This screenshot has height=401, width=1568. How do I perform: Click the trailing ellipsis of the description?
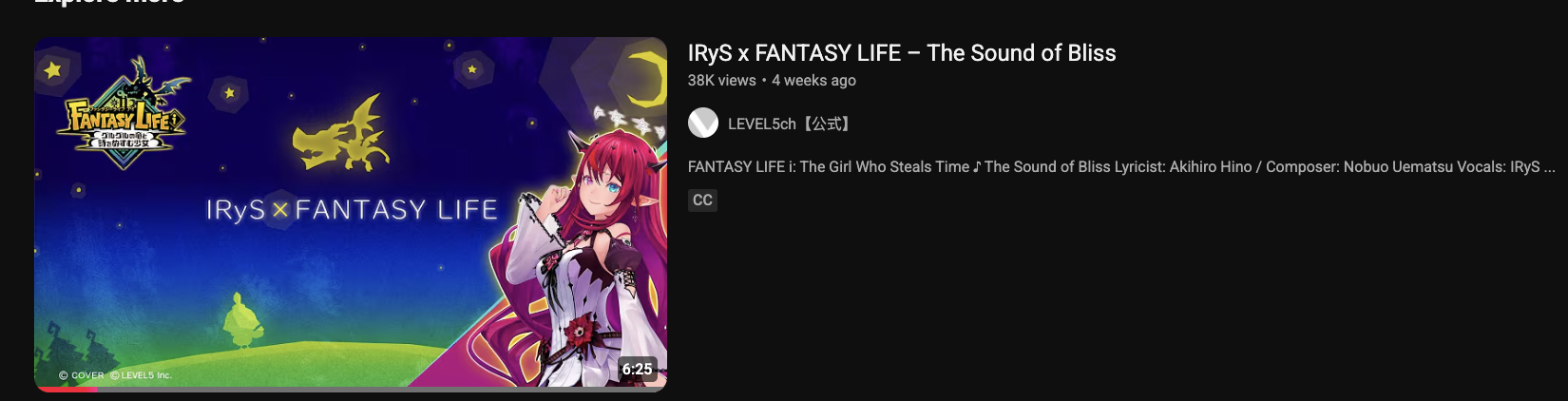point(1550,167)
